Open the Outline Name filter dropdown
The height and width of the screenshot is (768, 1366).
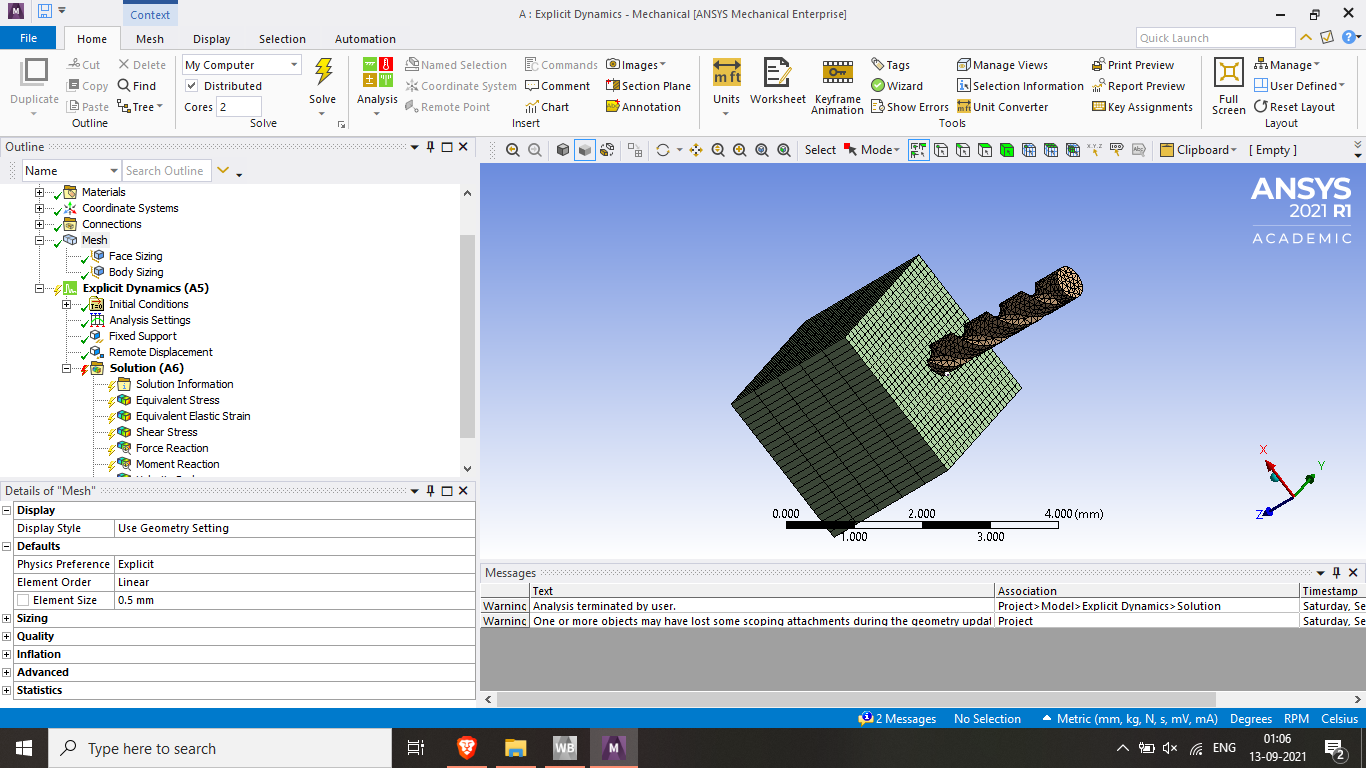coord(72,171)
